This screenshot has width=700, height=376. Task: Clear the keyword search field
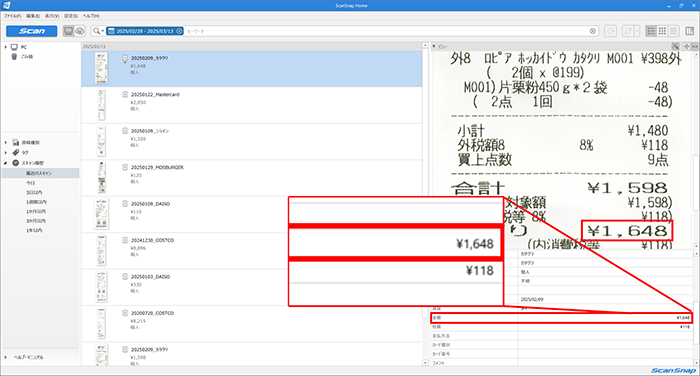point(593,31)
